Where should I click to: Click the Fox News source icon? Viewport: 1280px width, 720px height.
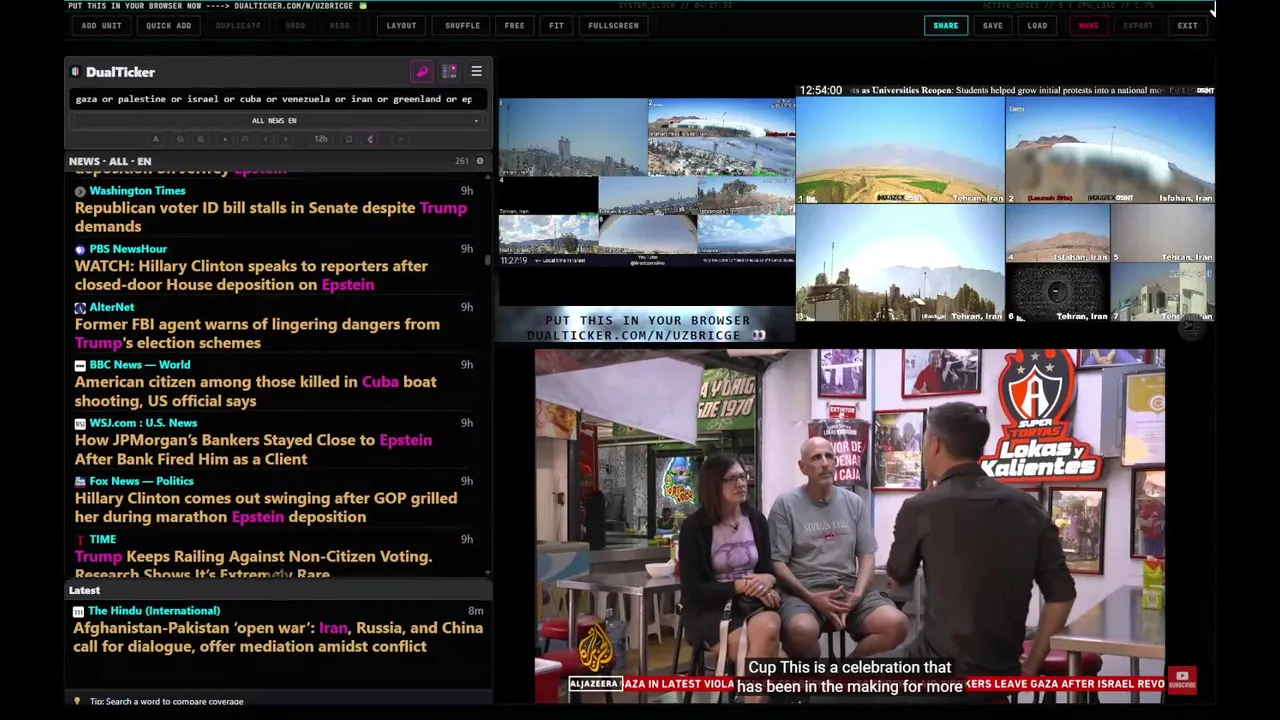[80, 481]
